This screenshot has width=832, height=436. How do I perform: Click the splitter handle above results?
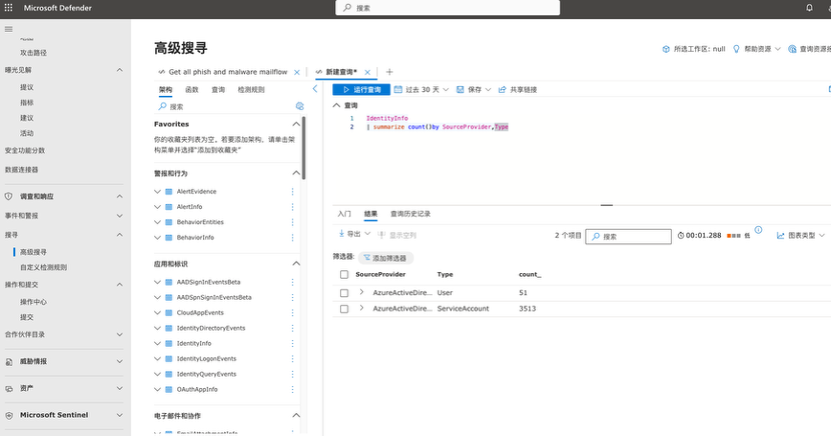tap(606, 205)
